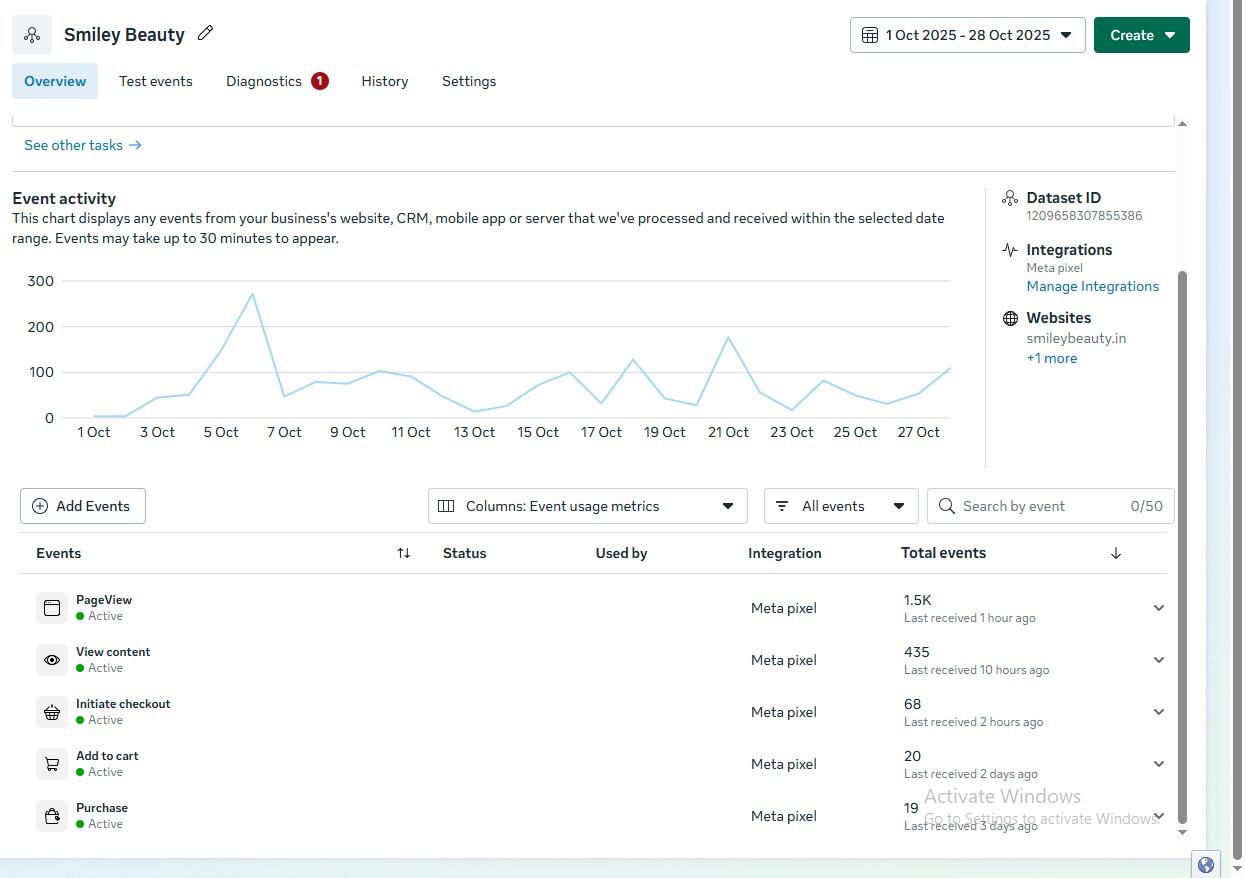Viewport: 1245px width, 878px height.
Task: Click the Integrations pulse icon
Action: [x=1010, y=250]
